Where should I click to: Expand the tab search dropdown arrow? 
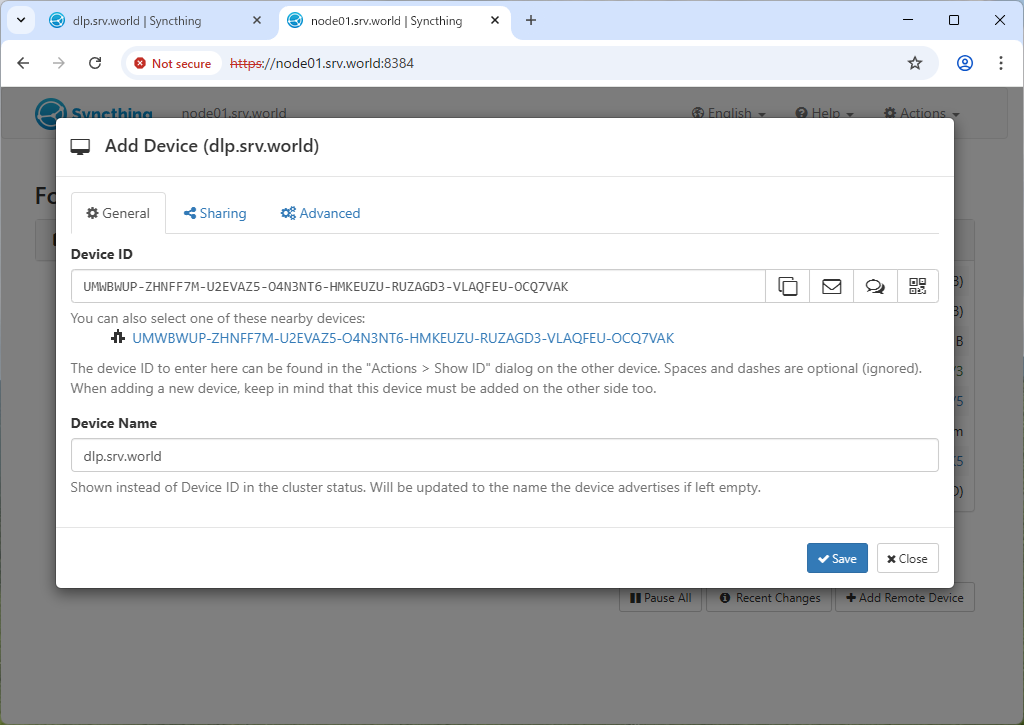[20, 20]
